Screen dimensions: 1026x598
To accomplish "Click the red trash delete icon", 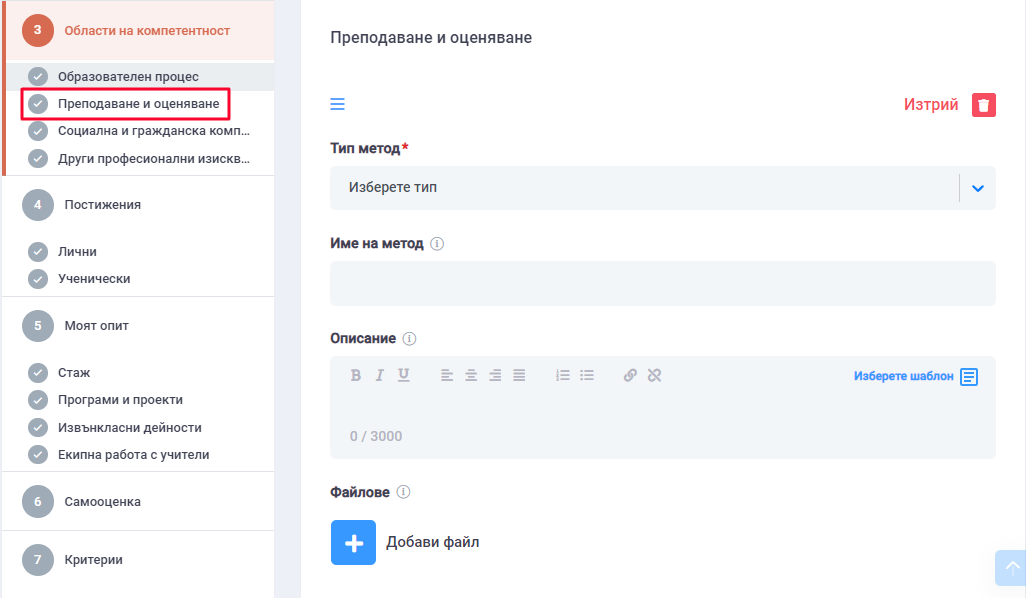I will [984, 105].
